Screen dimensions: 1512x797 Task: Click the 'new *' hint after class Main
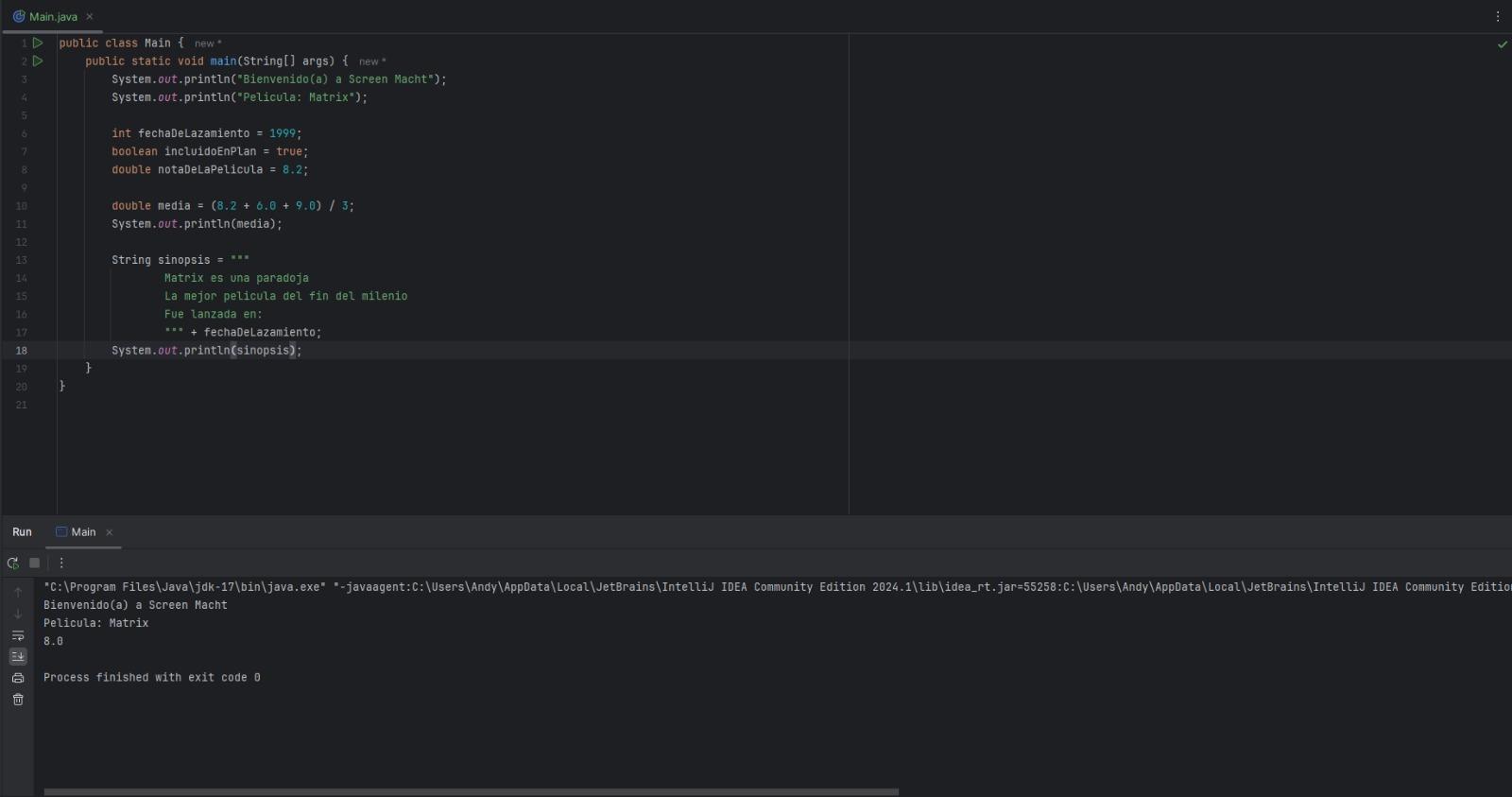[208, 43]
